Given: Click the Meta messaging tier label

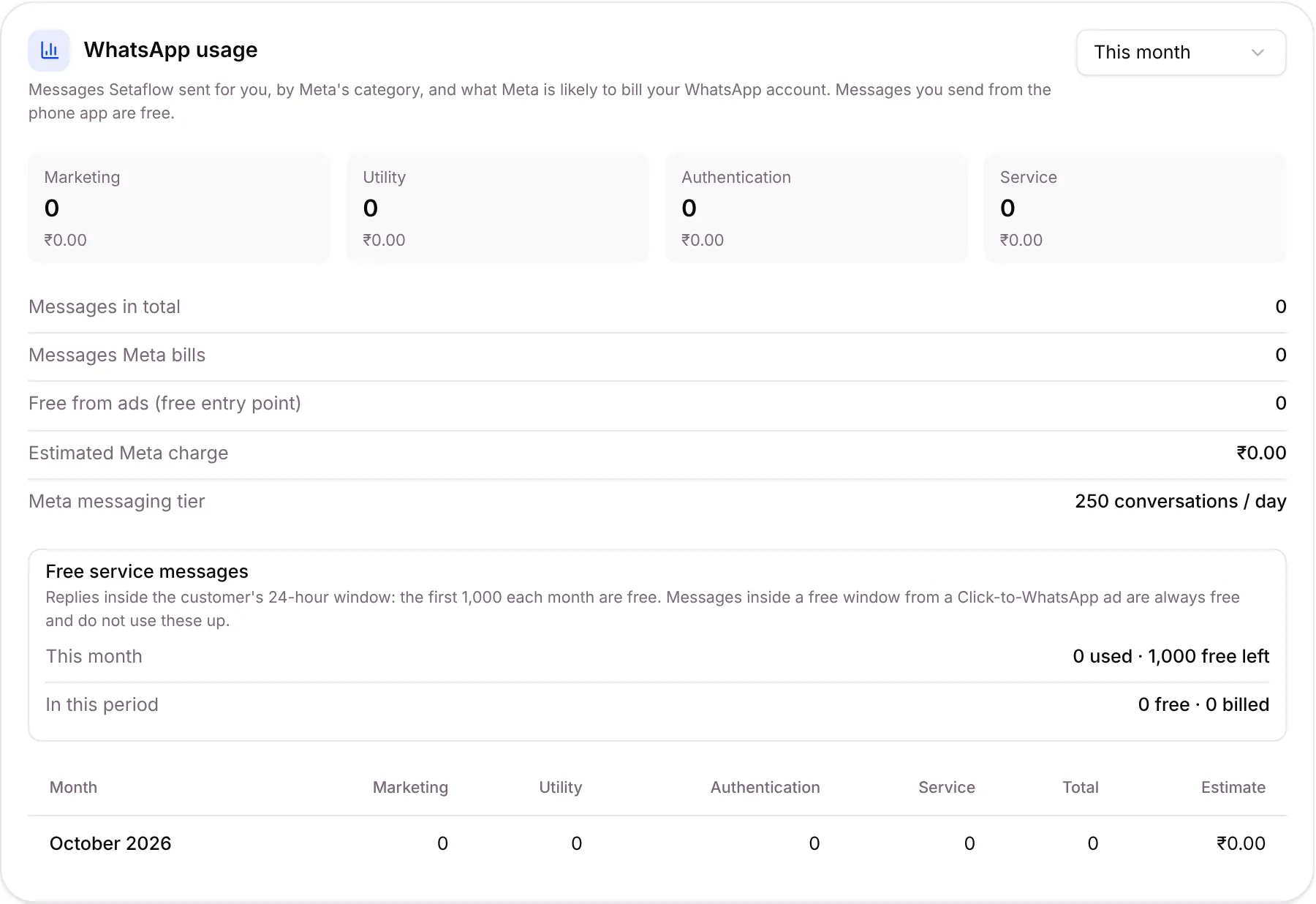Looking at the screenshot, I should coord(117,502).
